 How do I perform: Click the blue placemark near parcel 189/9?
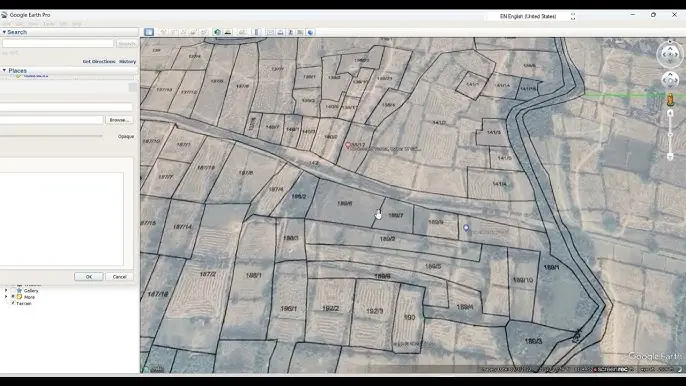click(x=466, y=228)
